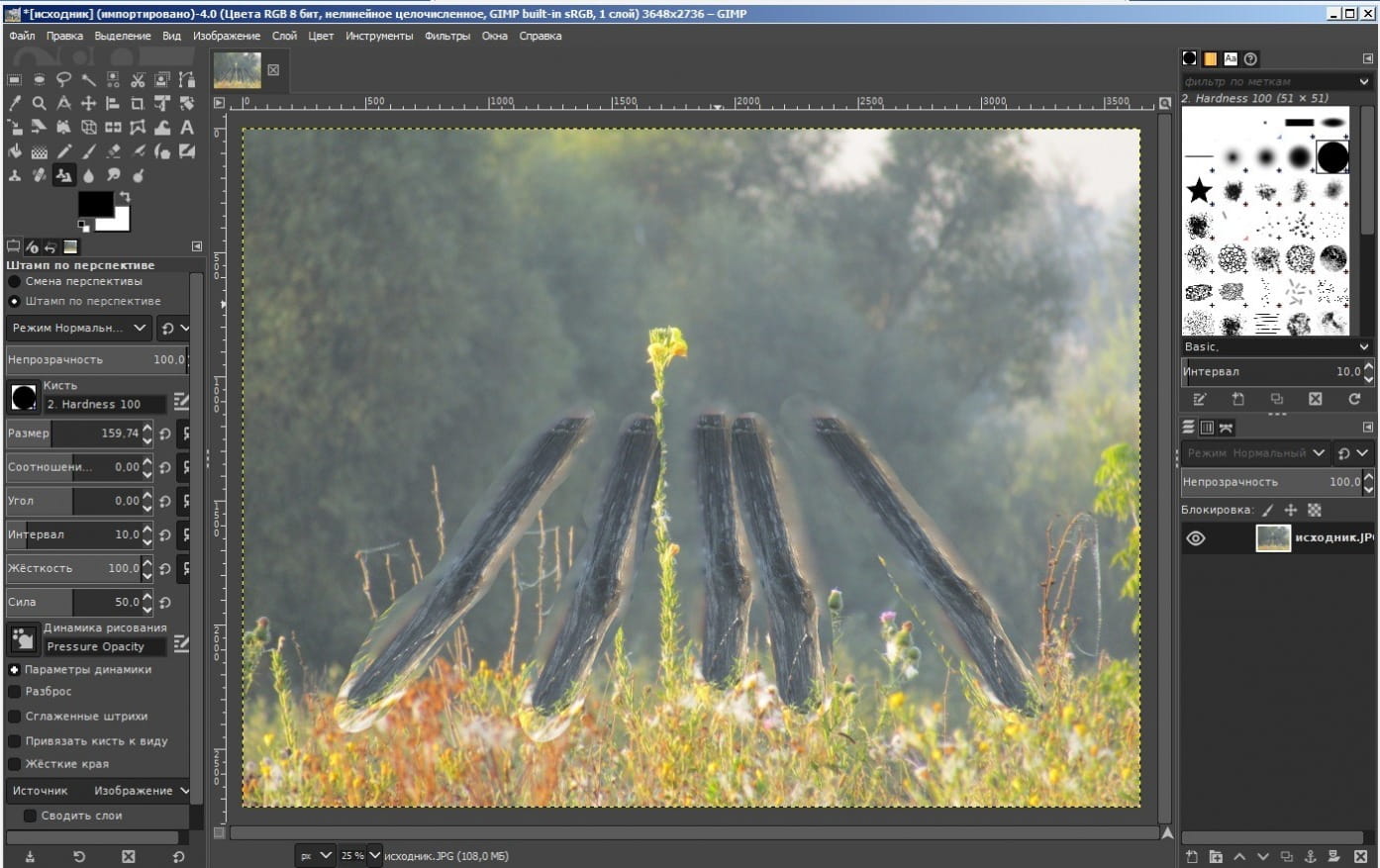Select the Bucket Fill tool
1380x868 pixels.
[15, 151]
